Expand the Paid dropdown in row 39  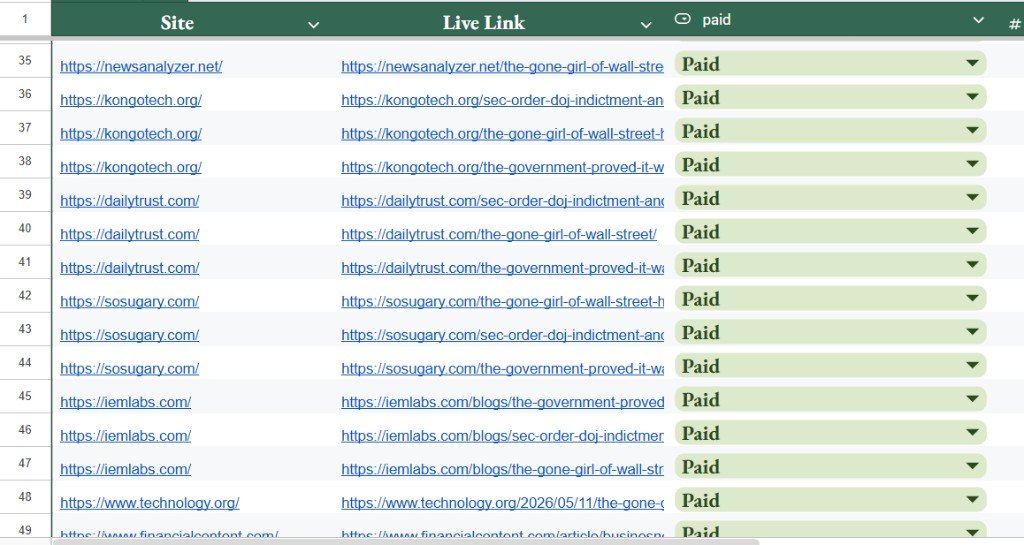click(972, 197)
